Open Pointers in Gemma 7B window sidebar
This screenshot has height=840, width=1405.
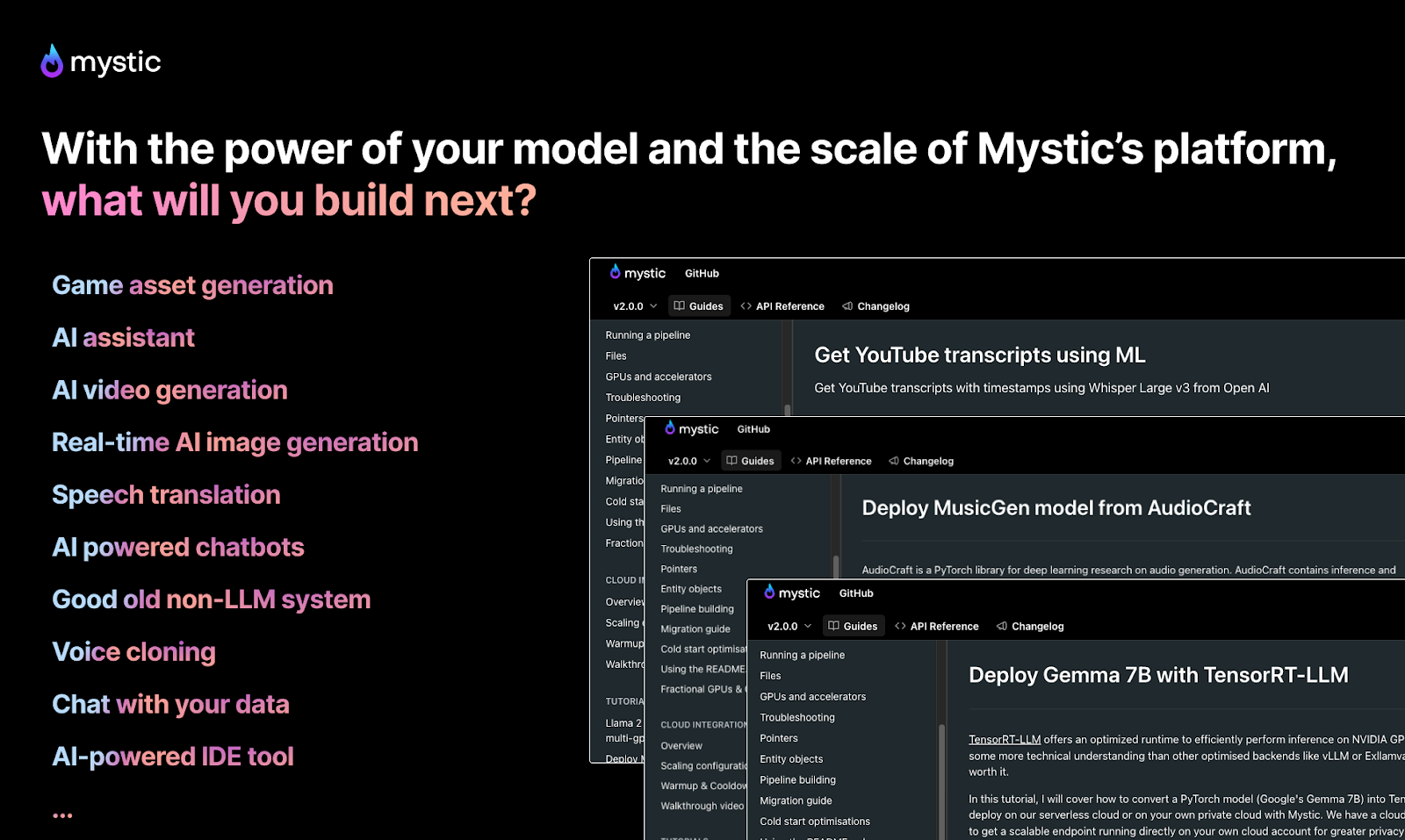pos(779,739)
